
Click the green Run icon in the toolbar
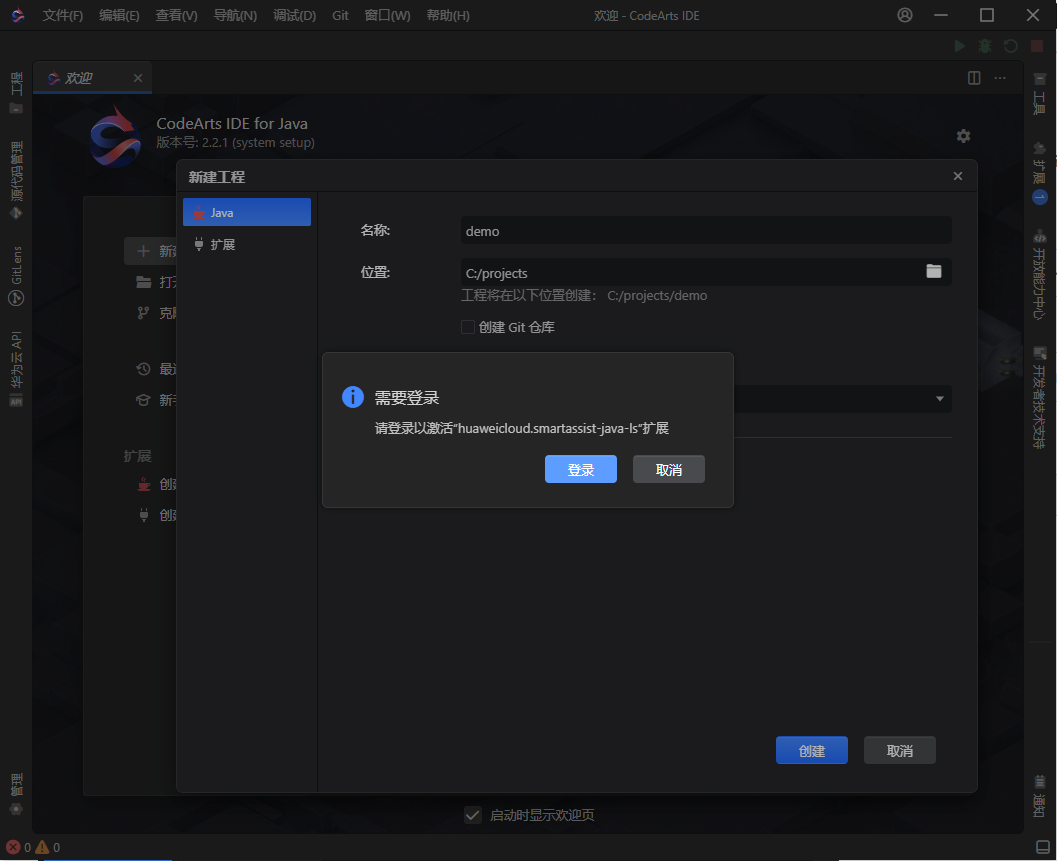(959, 45)
